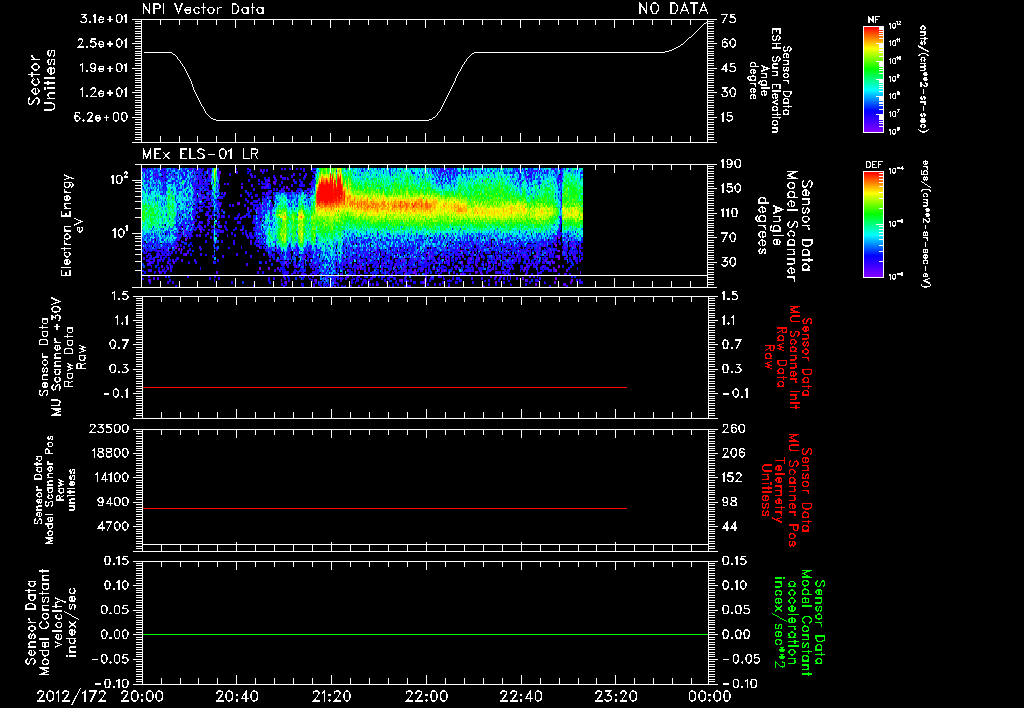Click the '152' telemetry tick value

tap(733, 477)
